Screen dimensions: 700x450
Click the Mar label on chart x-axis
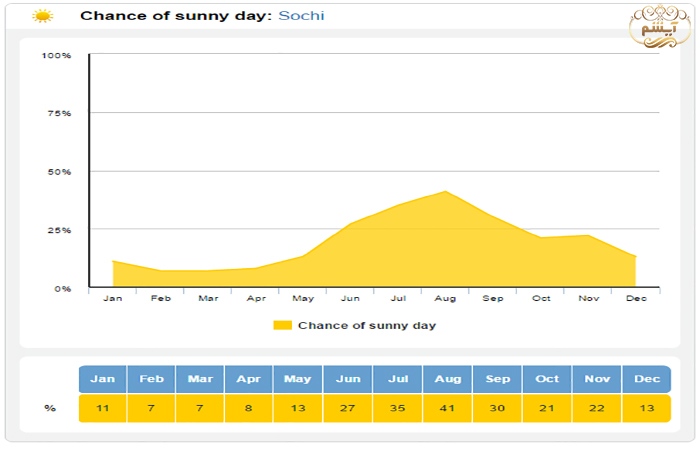(208, 298)
